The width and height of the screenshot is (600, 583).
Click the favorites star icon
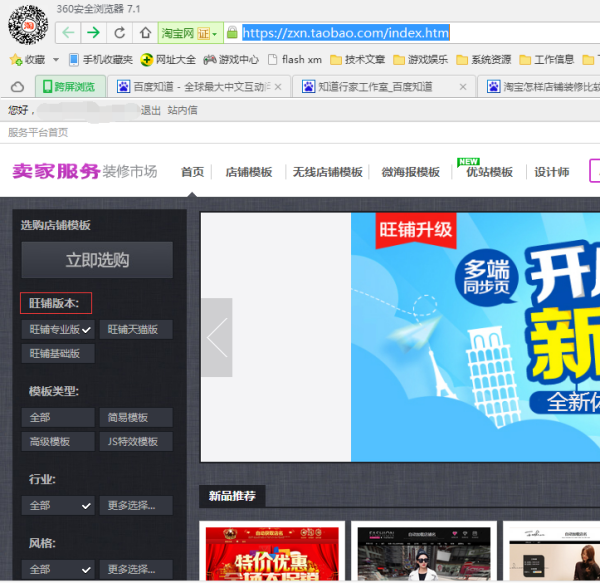coord(16,60)
